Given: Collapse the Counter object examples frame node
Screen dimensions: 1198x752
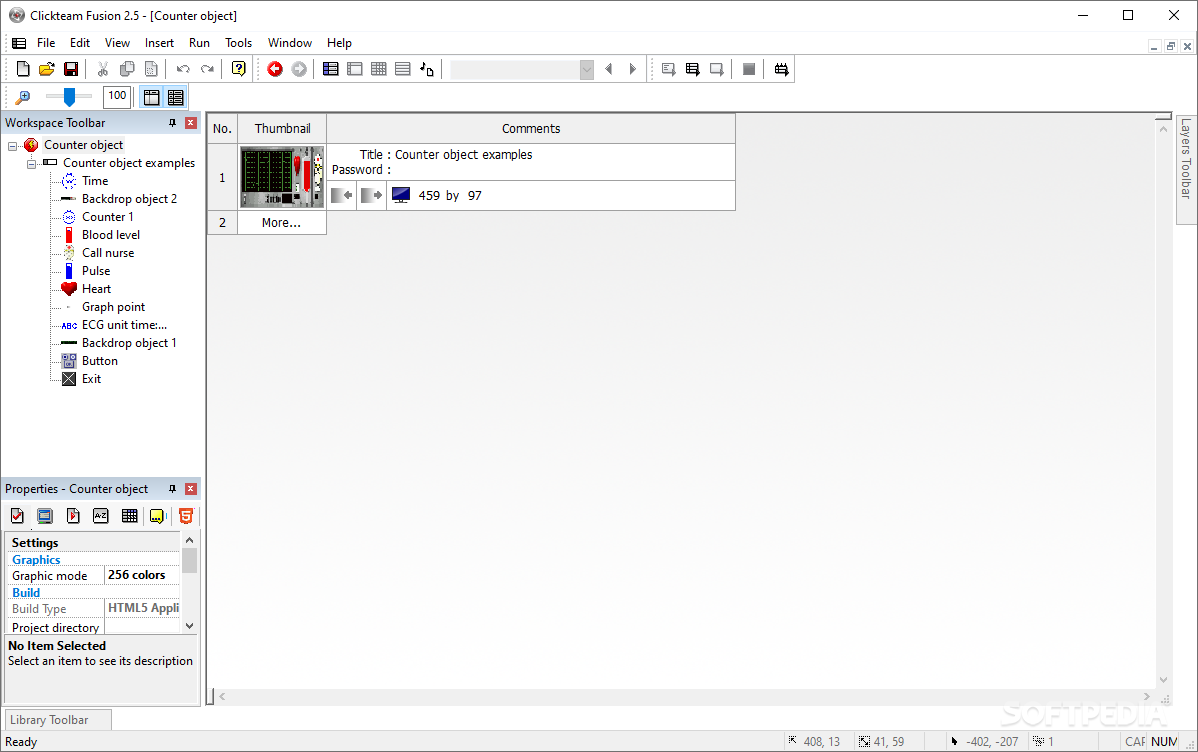Looking at the screenshot, I should (31, 164).
